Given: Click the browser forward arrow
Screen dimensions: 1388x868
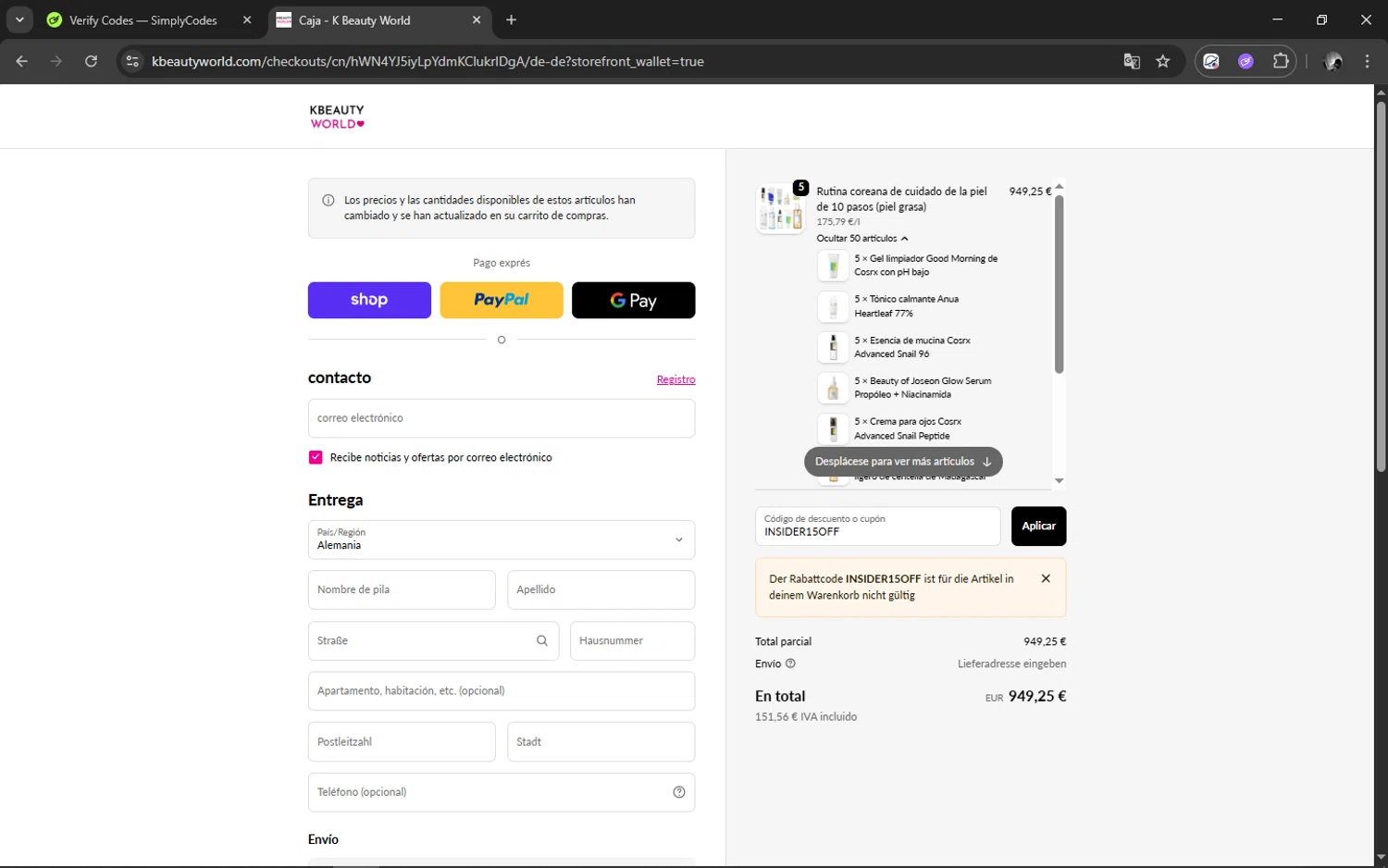Looking at the screenshot, I should pyautogui.click(x=56, y=61).
